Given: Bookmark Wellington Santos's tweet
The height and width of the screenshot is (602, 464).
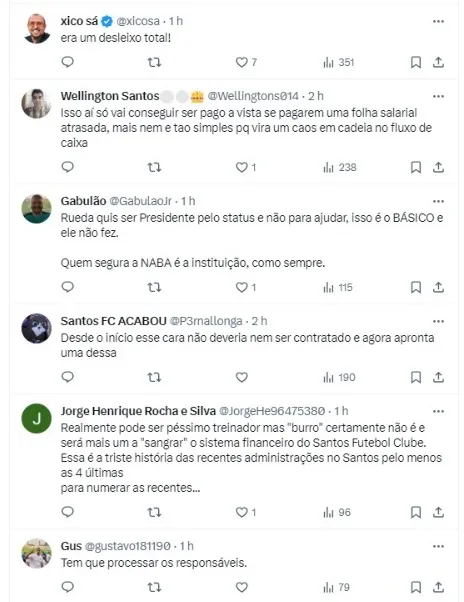Looking at the screenshot, I should click(416, 167).
